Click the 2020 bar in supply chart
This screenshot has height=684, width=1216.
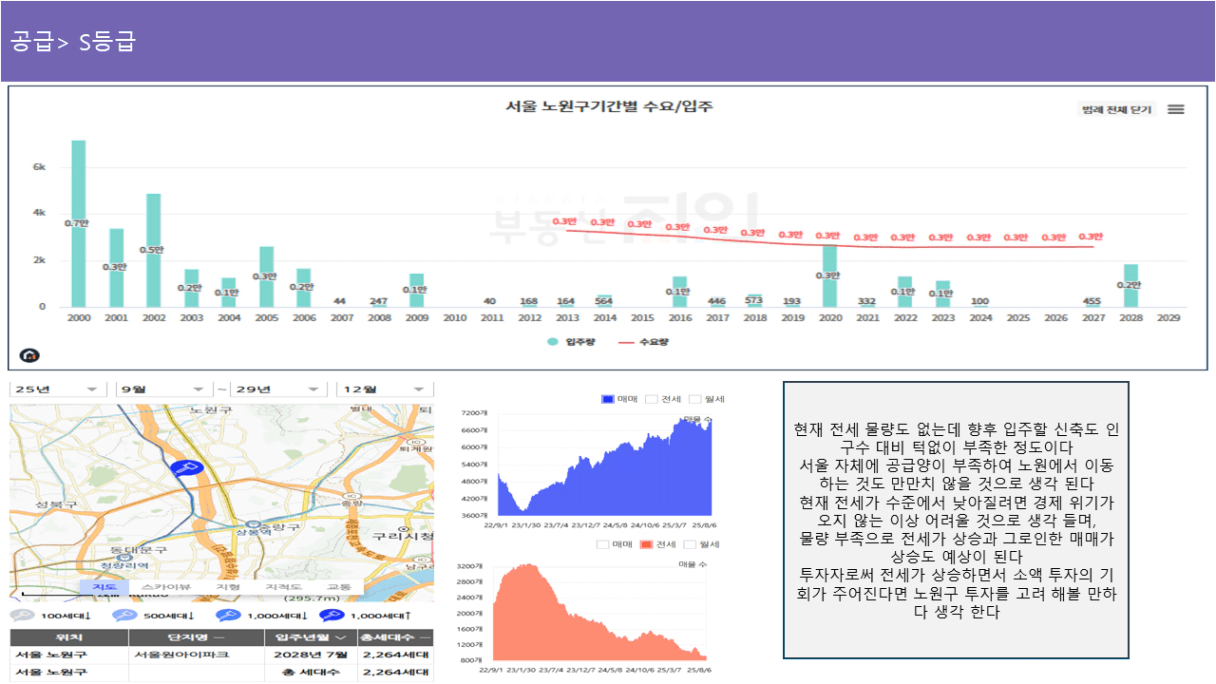coord(829,275)
